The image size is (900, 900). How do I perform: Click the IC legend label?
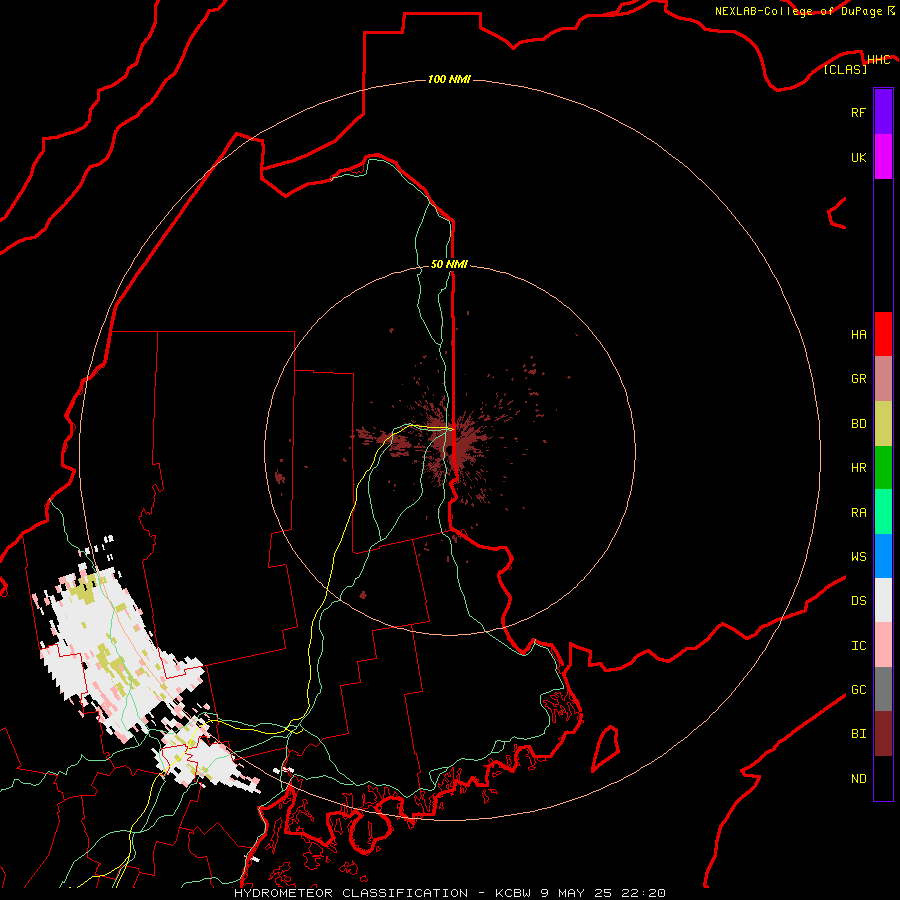point(858,646)
